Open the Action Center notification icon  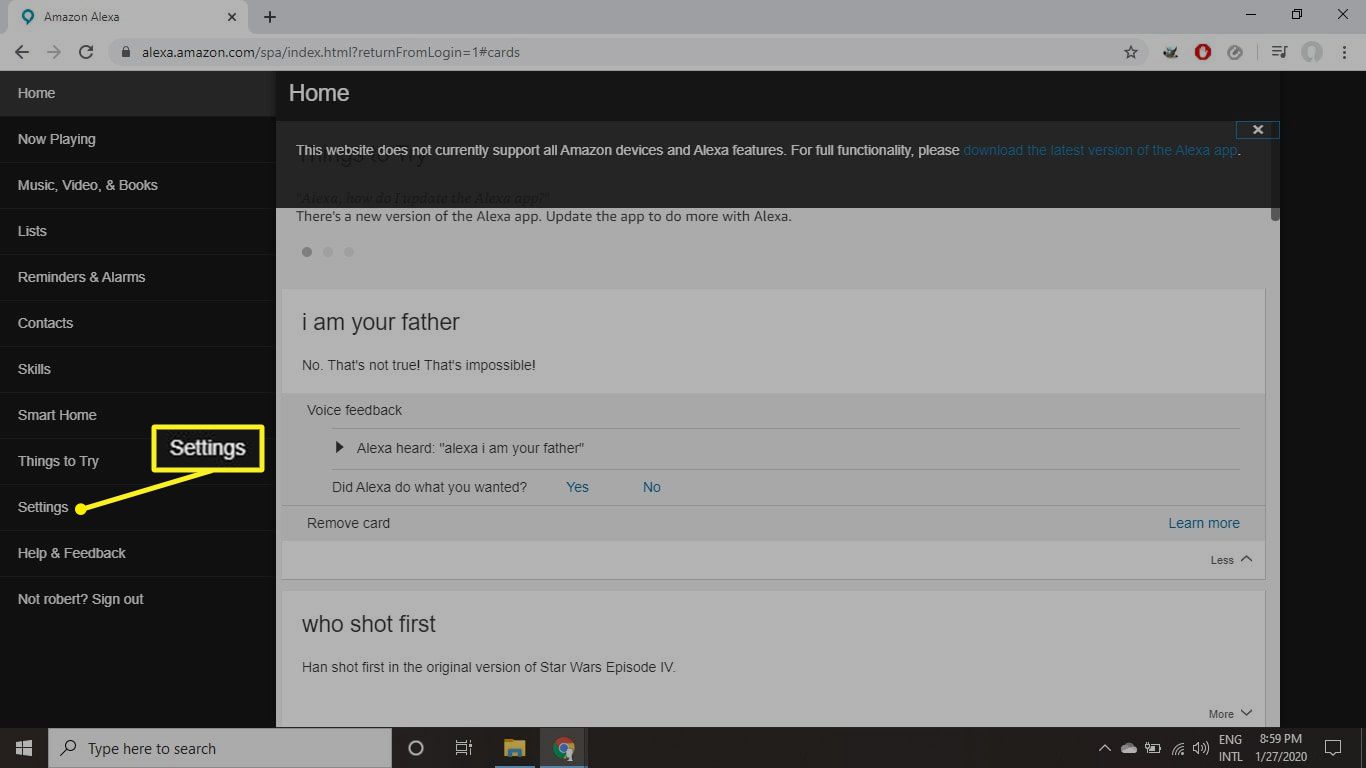pos(1332,748)
